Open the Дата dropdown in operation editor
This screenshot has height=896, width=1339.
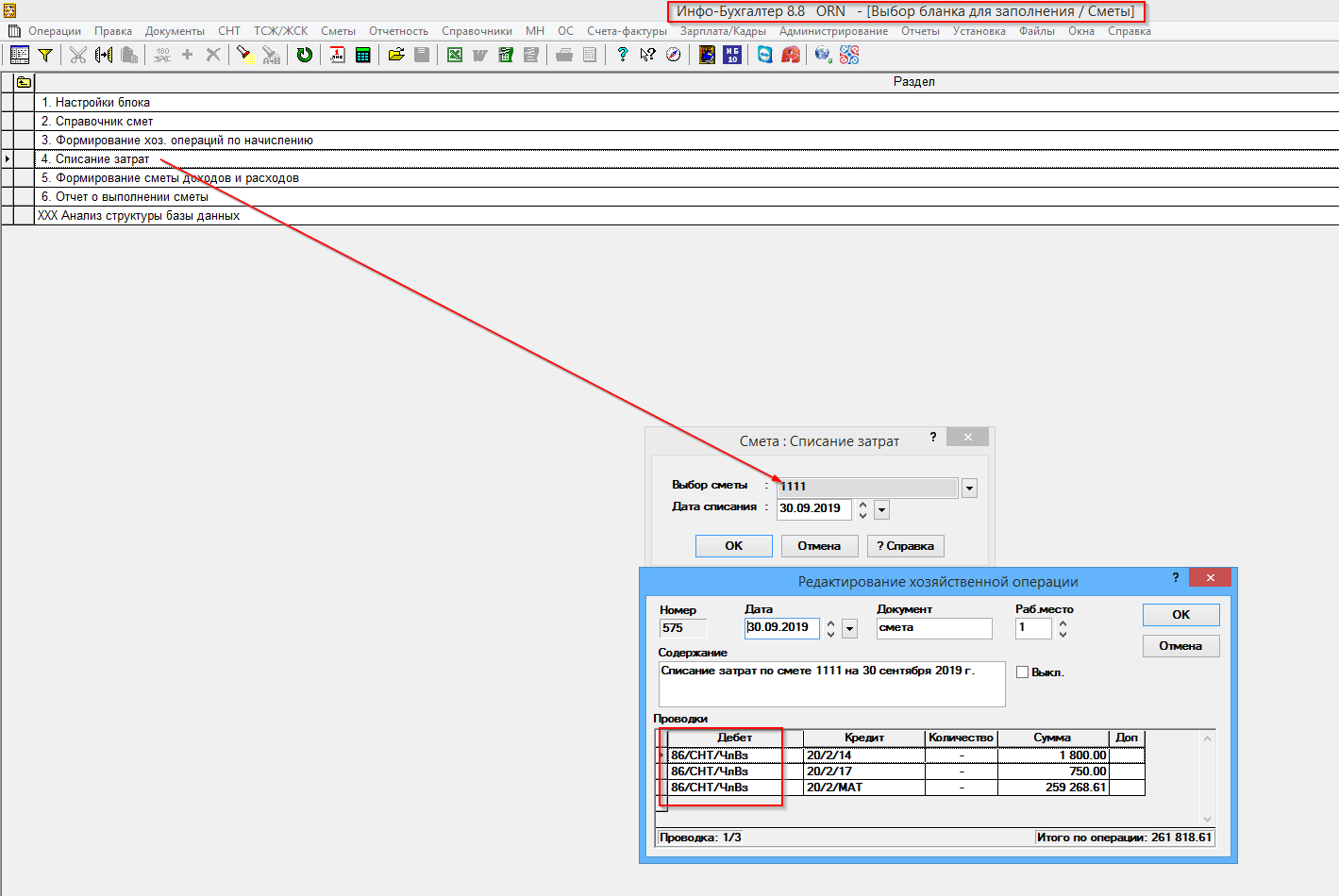point(849,629)
